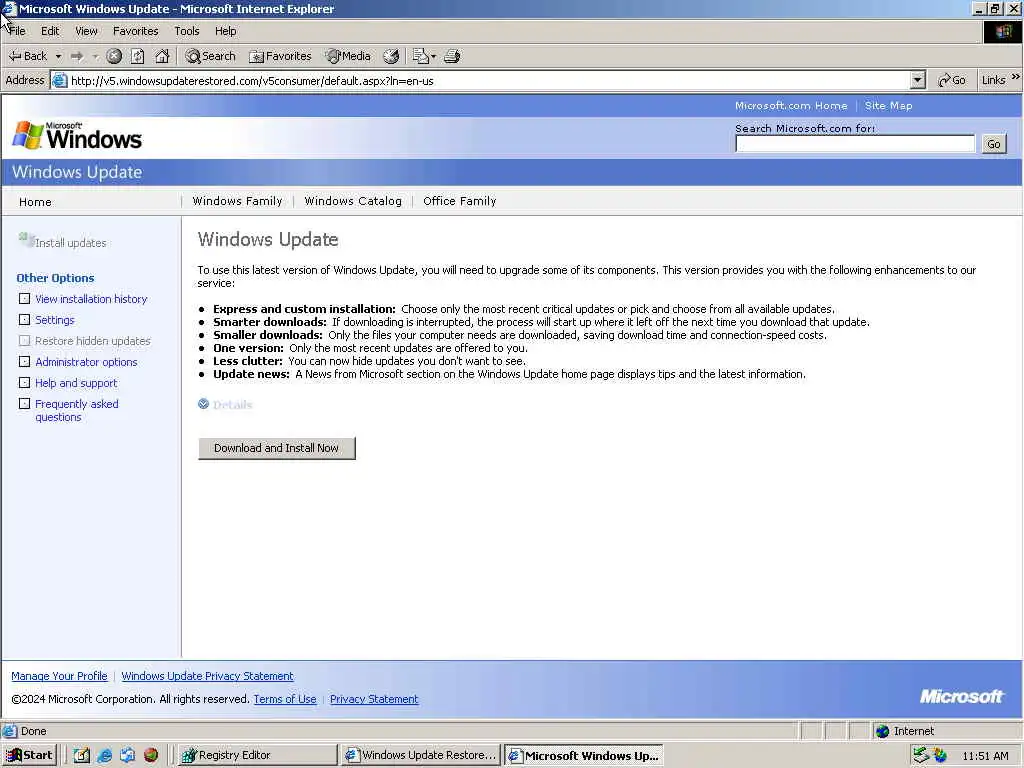Click the Search Microsoft.com text field
Viewport: 1024px width, 768px height.
pos(855,144)
